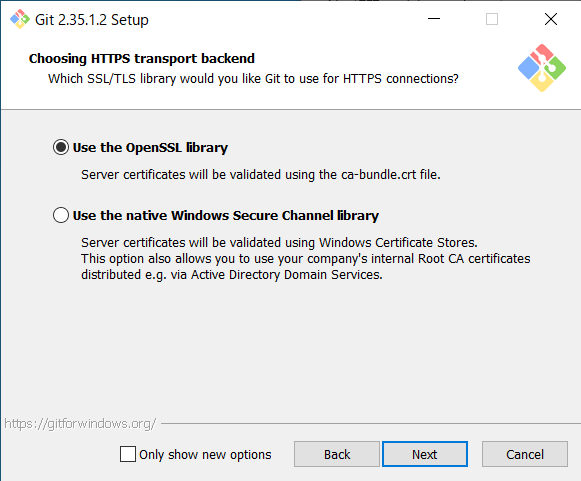Screen dimensions: 581x481
Task: Go to previous page with Back
Action: (x=337, y=454)
